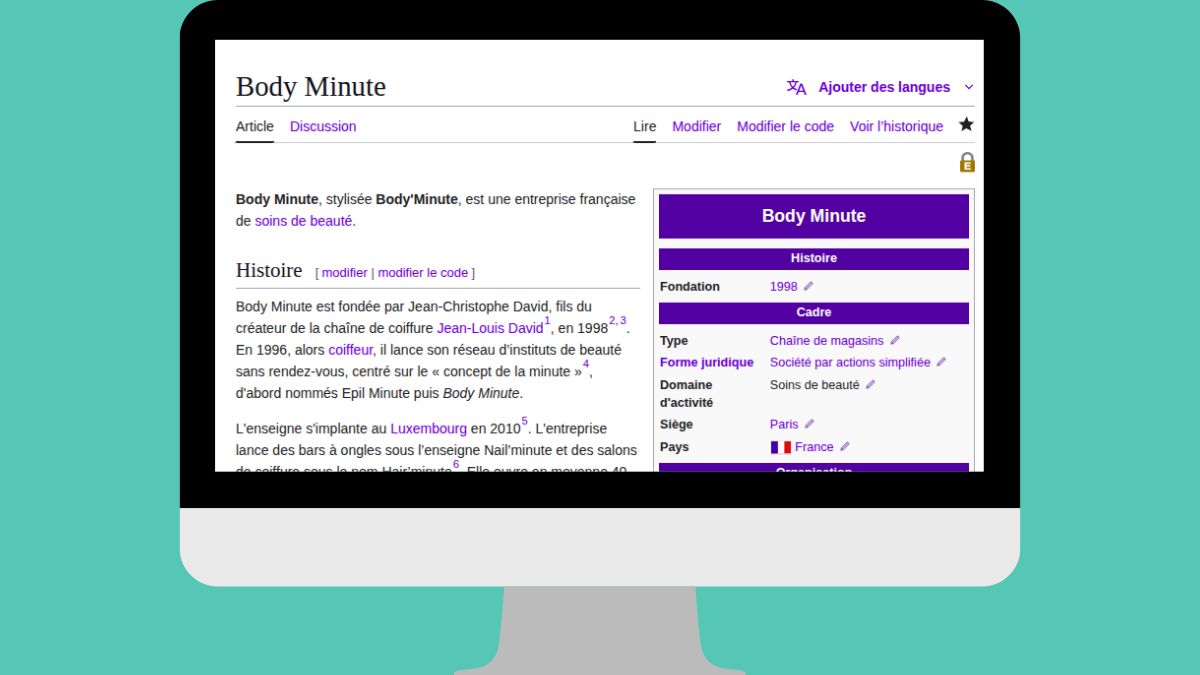
Task: Click the Body Minute infobox title
Action: point(814,216)
